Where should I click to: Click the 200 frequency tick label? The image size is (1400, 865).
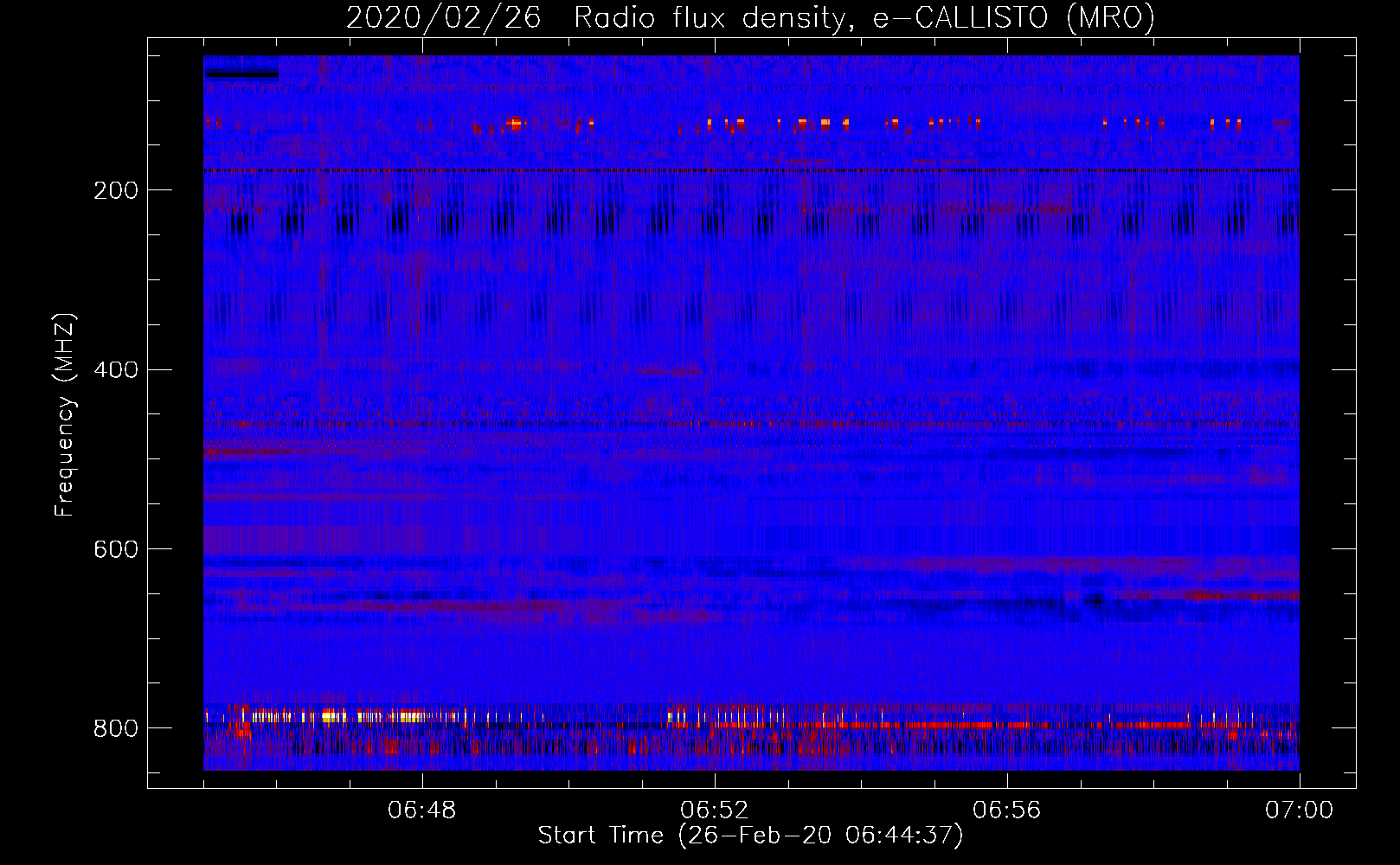point(116,190)
